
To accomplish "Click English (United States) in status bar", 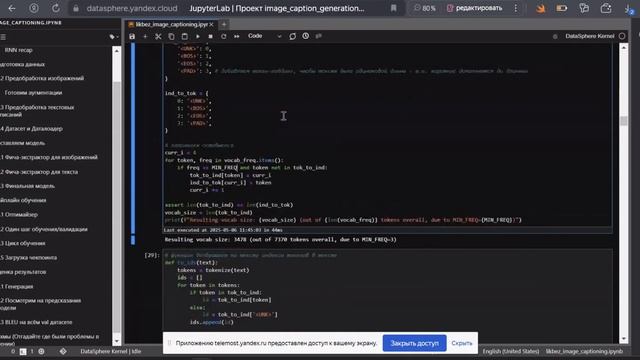I will pos(511,351).
